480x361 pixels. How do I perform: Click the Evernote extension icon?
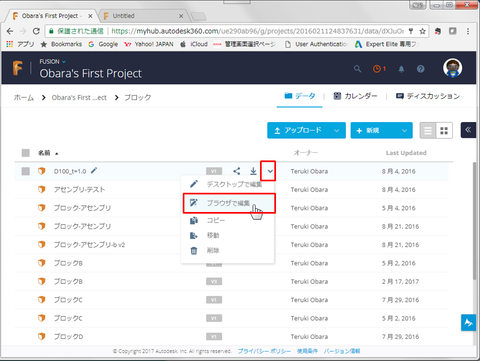438,31
